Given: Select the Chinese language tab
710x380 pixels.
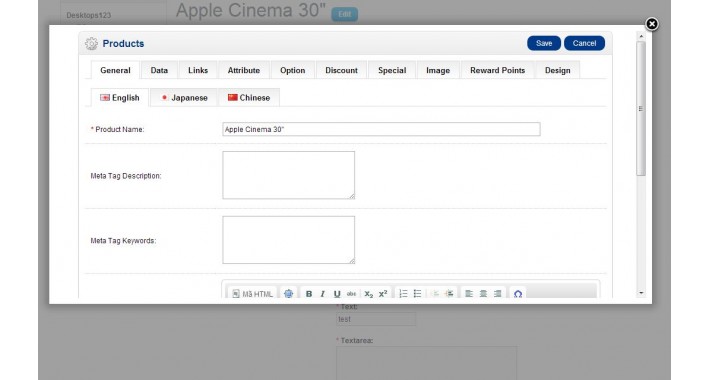Looking at the screenshot, I should [249, 97].
